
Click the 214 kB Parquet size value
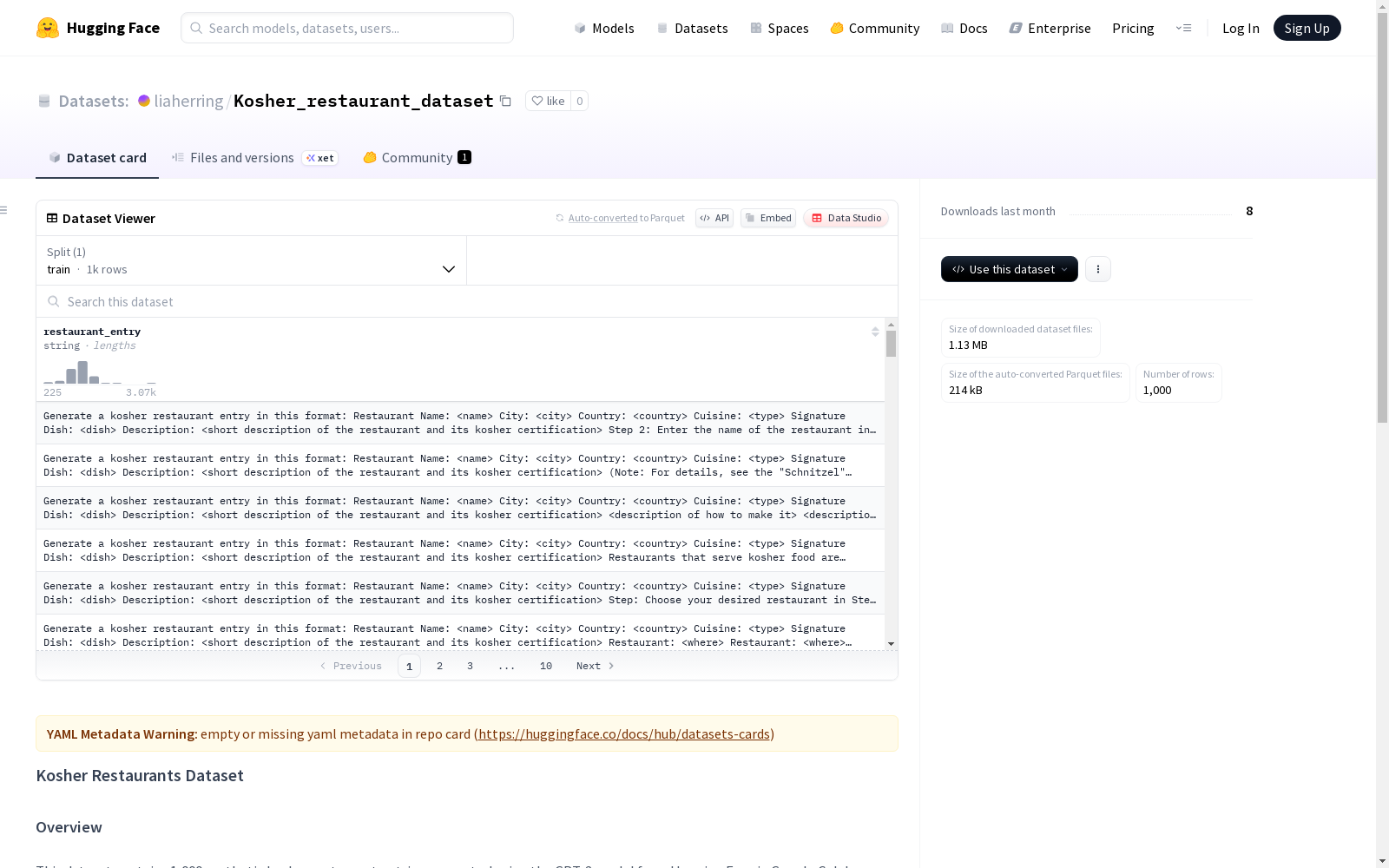[x=965, y=390]
